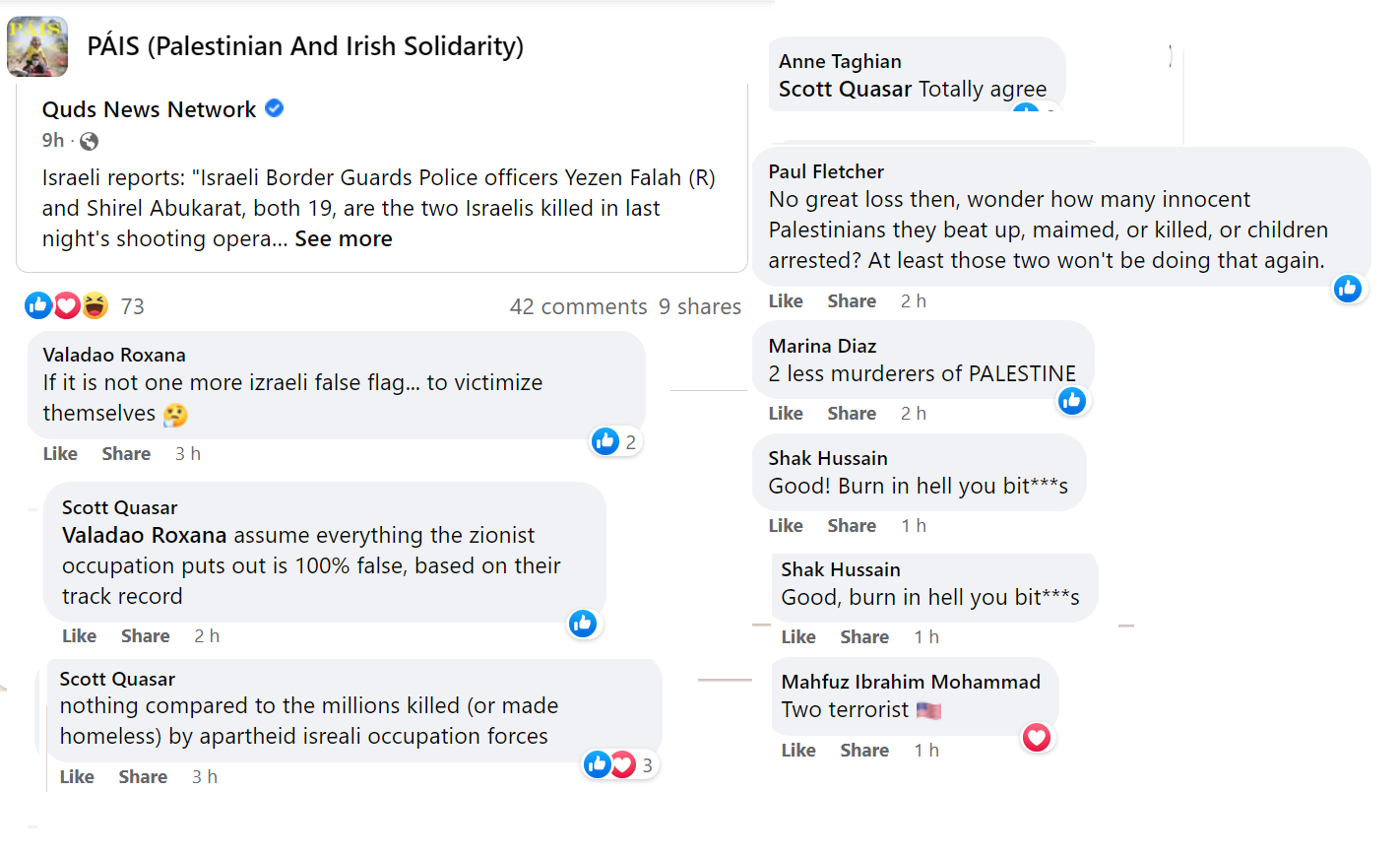Click the globe privacy icon under Quds News Network
The image size is (1400, 857).
pyautogui.click(x=89, y=141)
